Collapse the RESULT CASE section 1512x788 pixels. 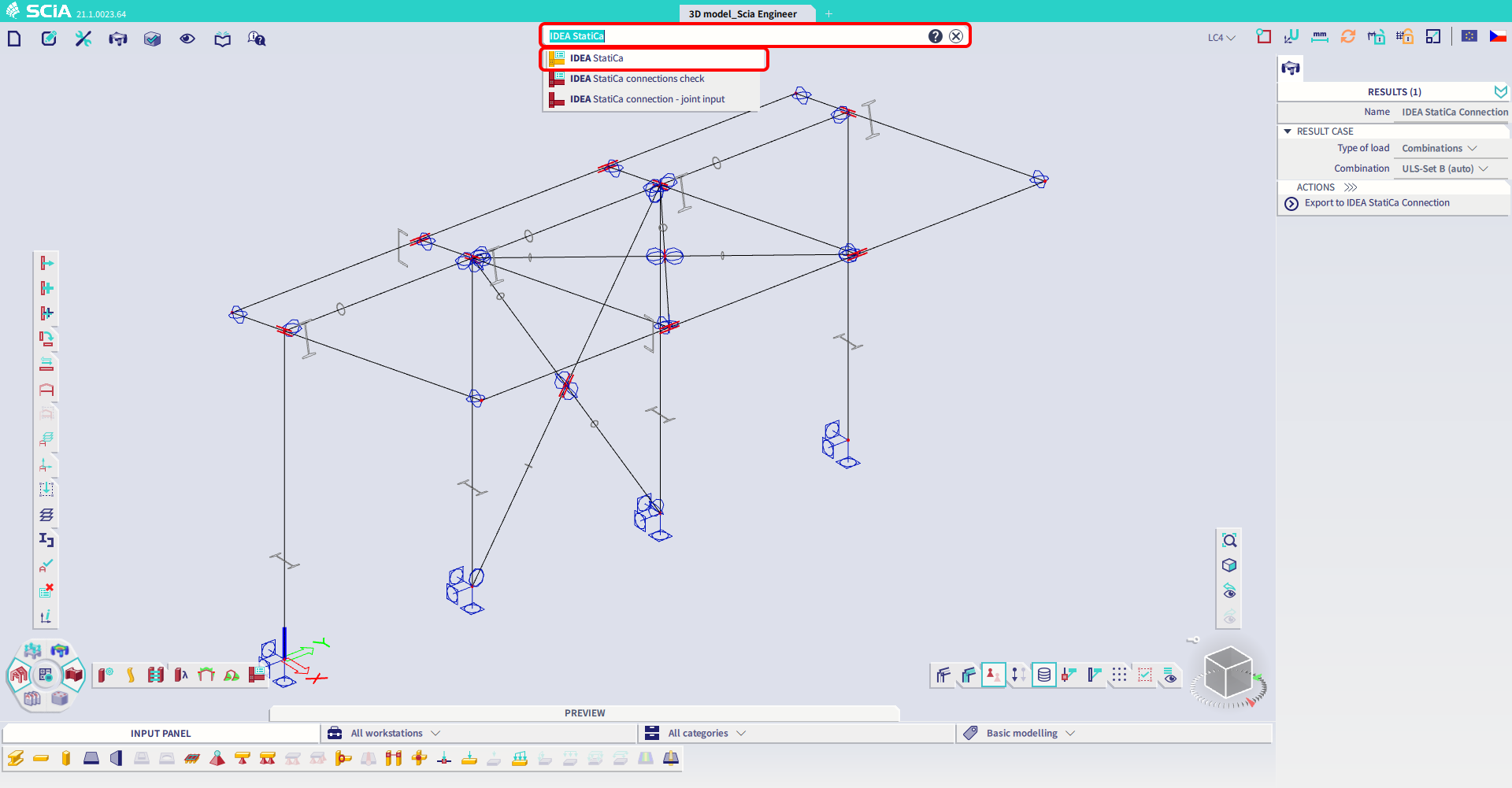pyautogui.click(x=1288, y=131)
